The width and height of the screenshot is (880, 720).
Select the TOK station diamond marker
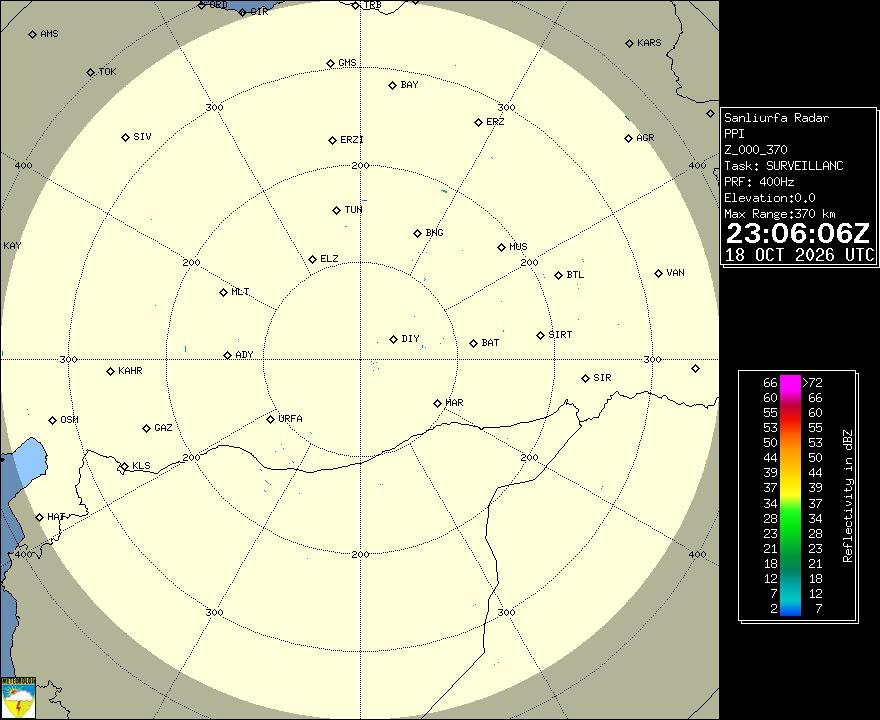(x=91, y=72)
